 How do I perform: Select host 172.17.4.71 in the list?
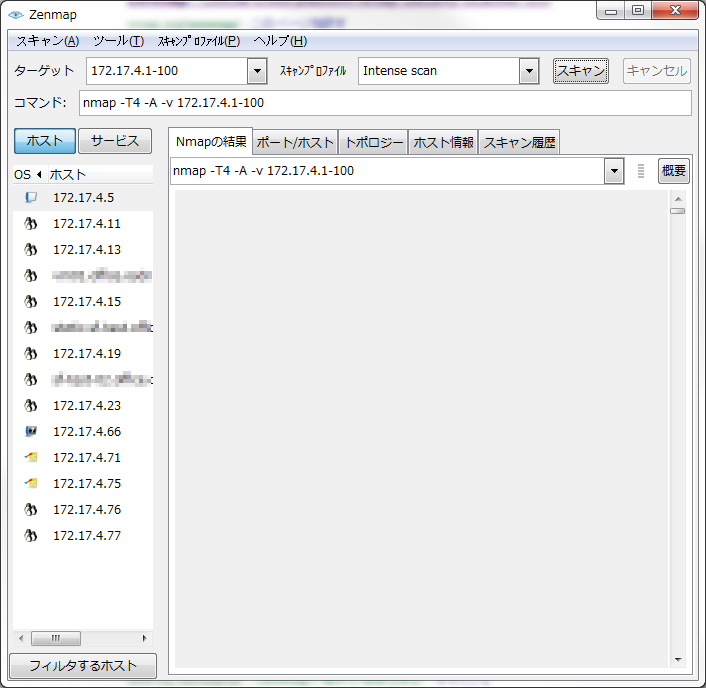(83, 457)
